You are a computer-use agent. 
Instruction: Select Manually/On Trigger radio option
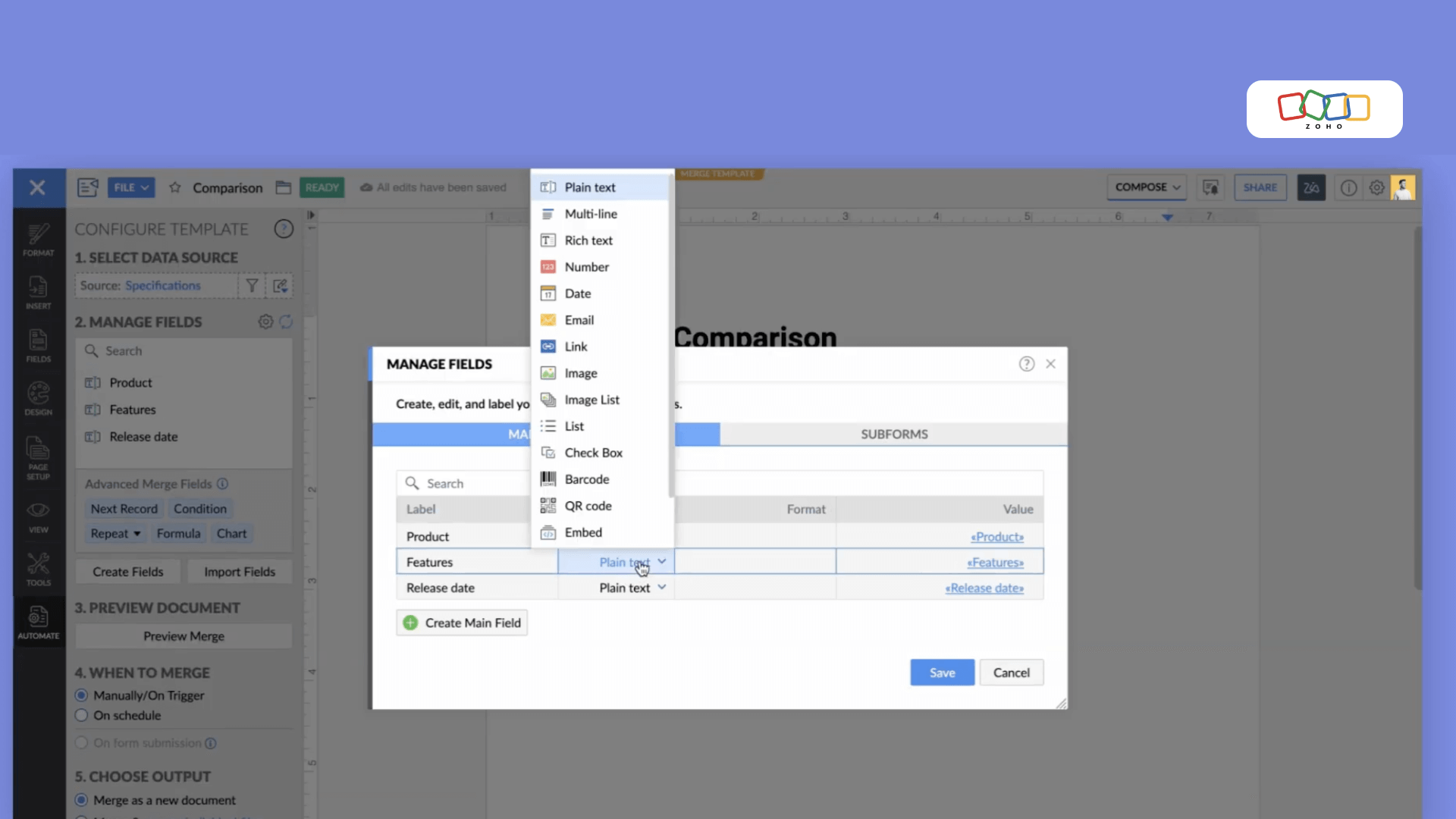pos(82,695)
